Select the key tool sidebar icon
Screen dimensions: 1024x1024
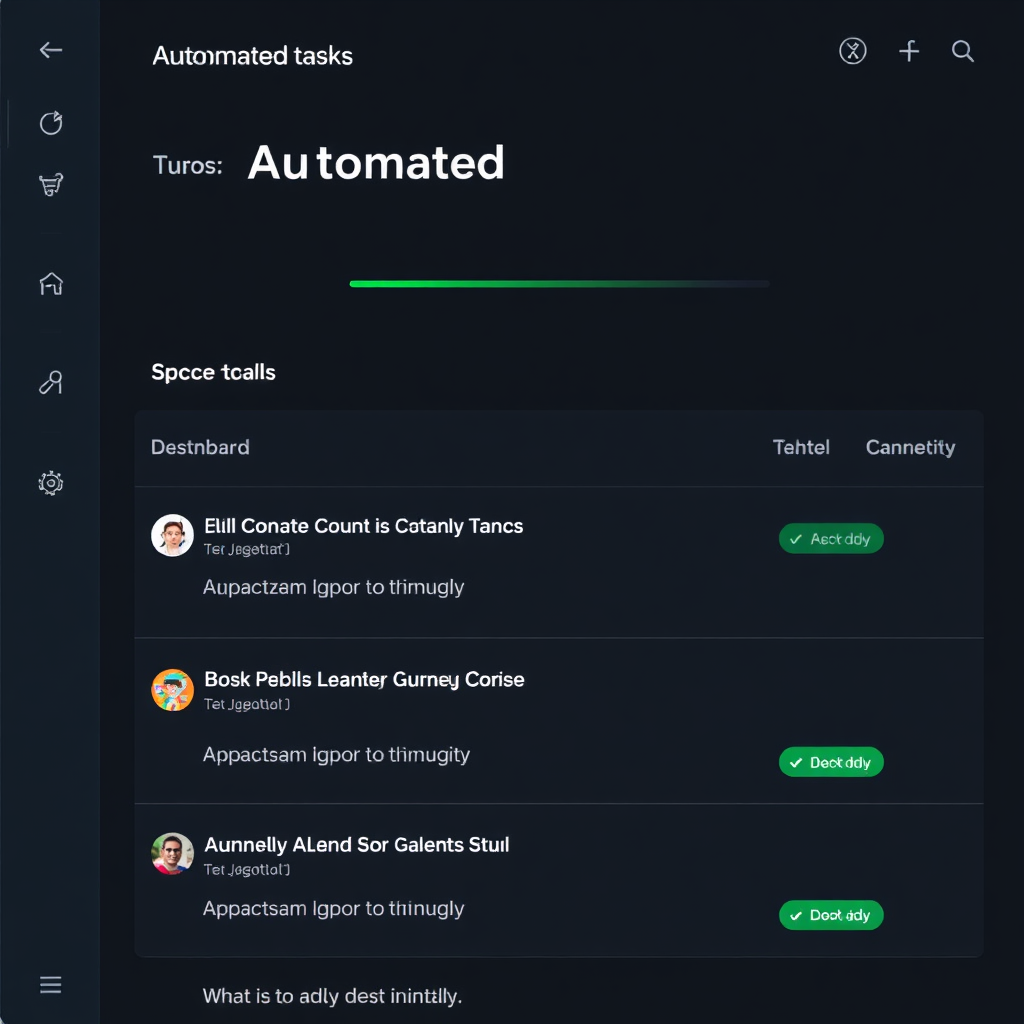(x=51, y=382)
